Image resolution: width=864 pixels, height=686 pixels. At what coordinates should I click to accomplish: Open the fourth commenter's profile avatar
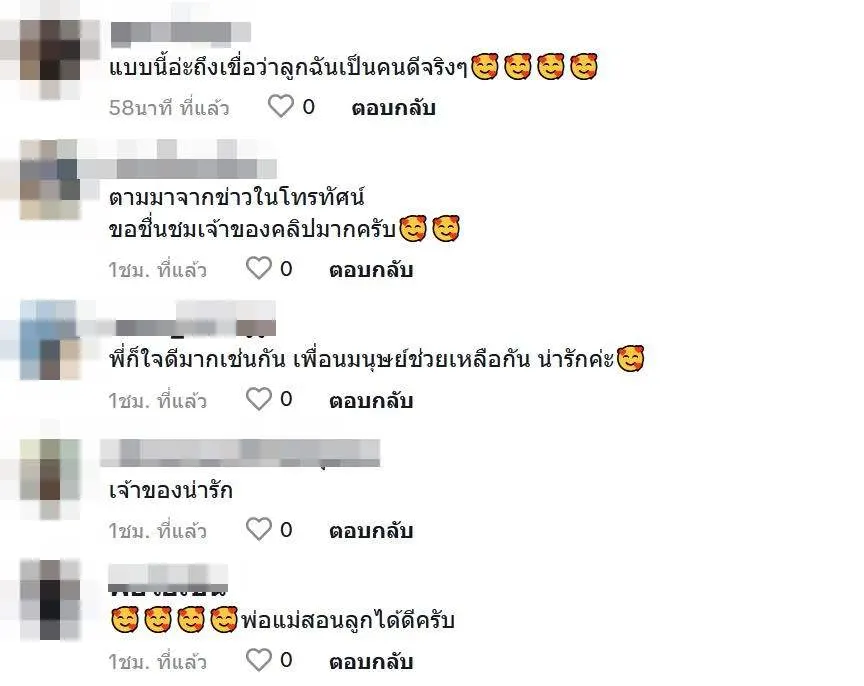tap(50, 470)
